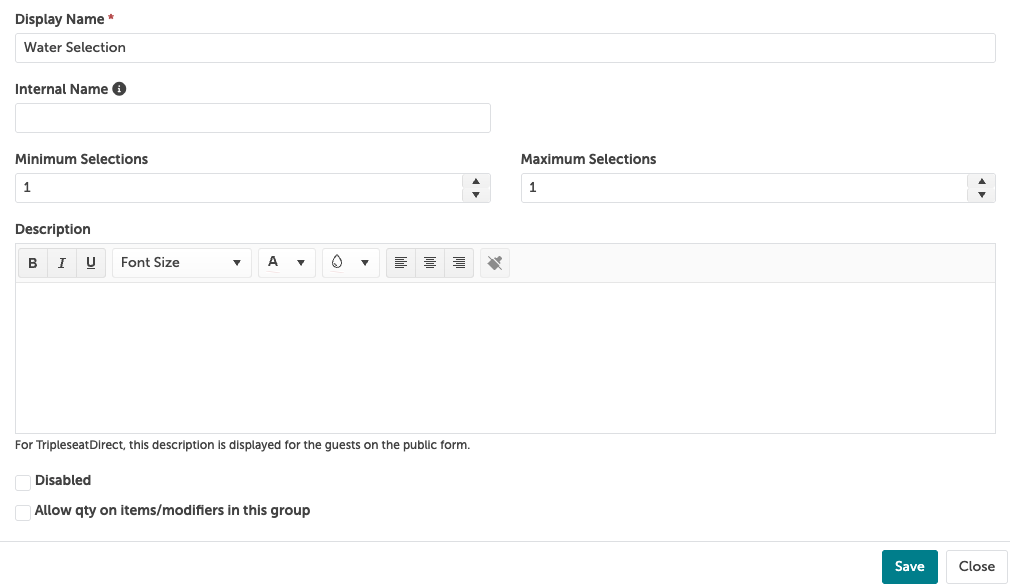Check the Disabled checkbox
Viewport: 1010px width, 588px height.
[23, 482]
